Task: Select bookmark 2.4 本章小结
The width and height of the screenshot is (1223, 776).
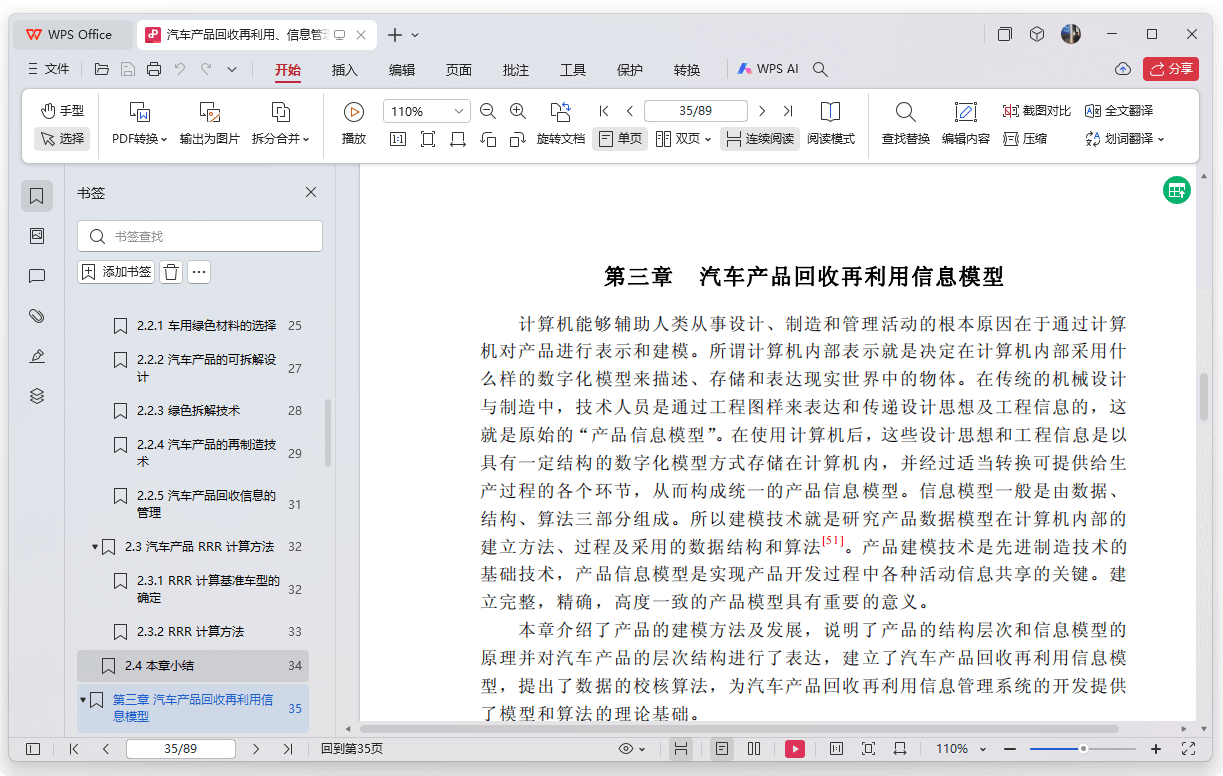Action: click(192, 665)
